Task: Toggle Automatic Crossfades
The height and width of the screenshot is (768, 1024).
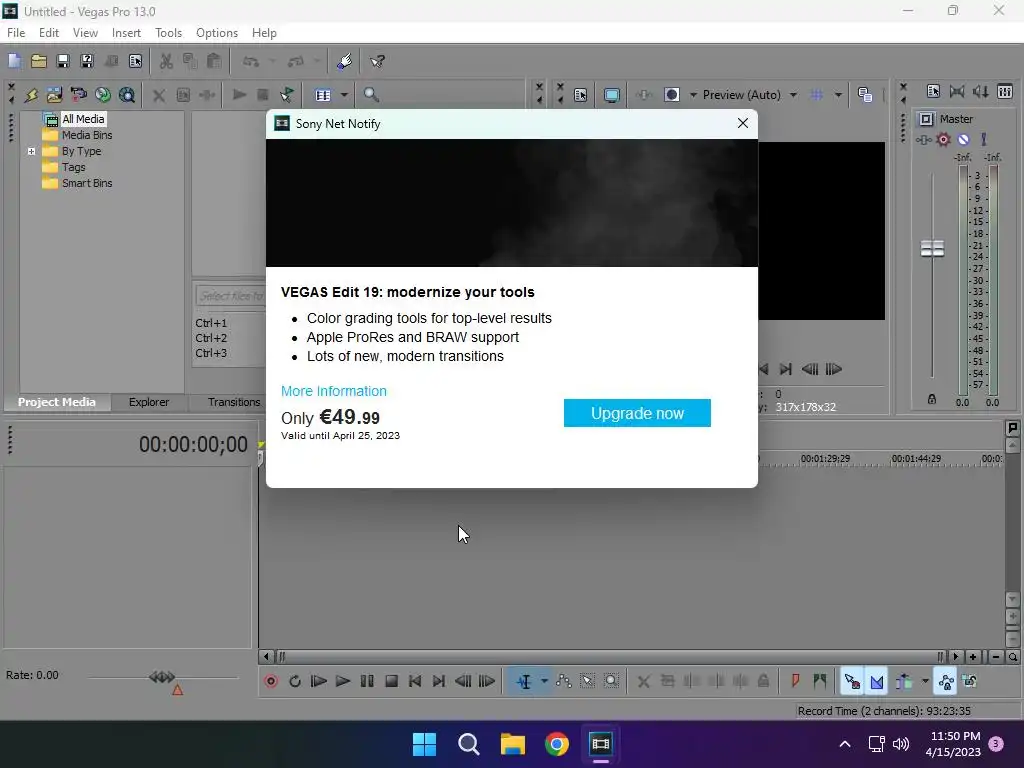Action: pos(877,682)
